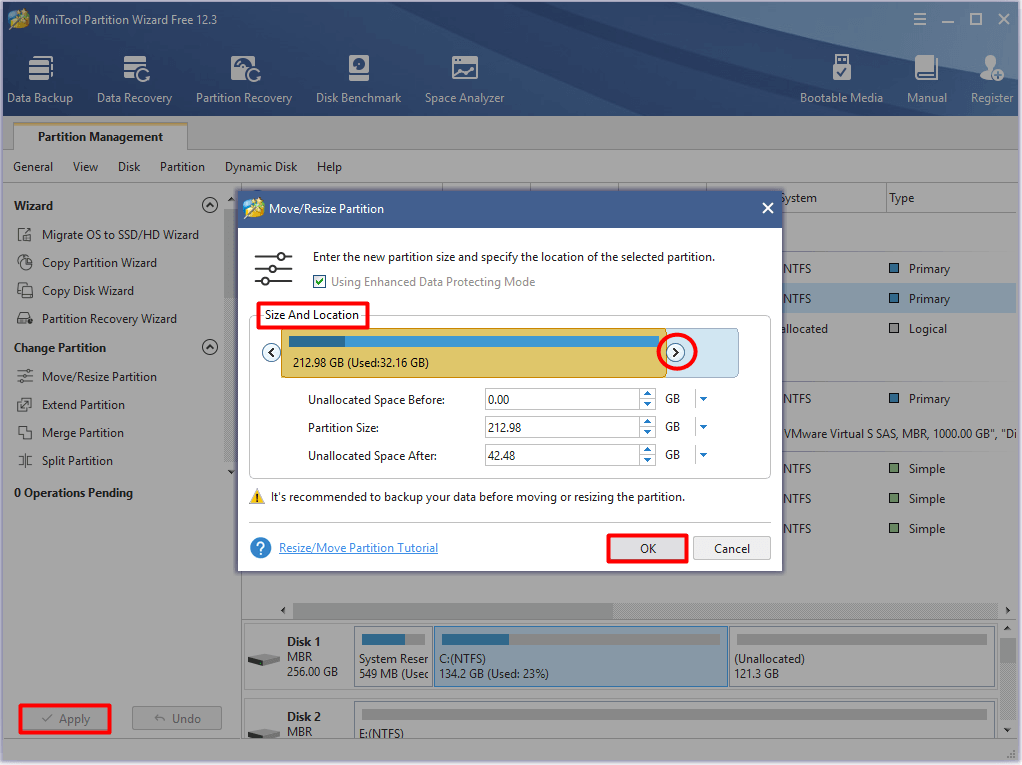
Task: Click Cancel in the resize dialog
Action: point(731,548)
